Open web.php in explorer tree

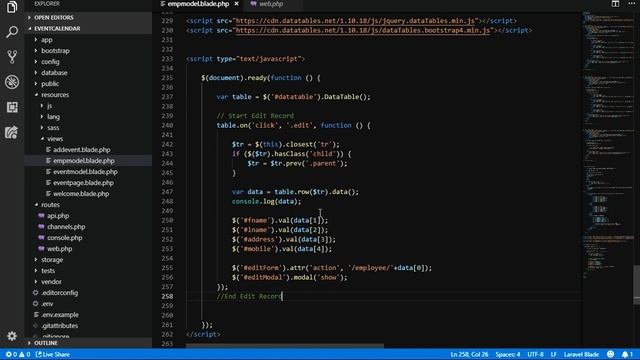point(60,249)
